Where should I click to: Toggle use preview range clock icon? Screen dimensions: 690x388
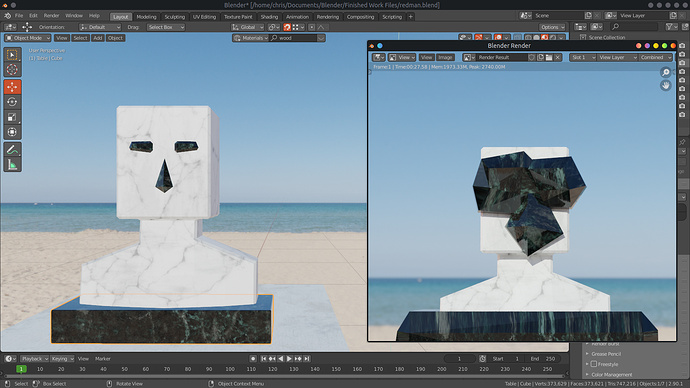coord(482,359)
